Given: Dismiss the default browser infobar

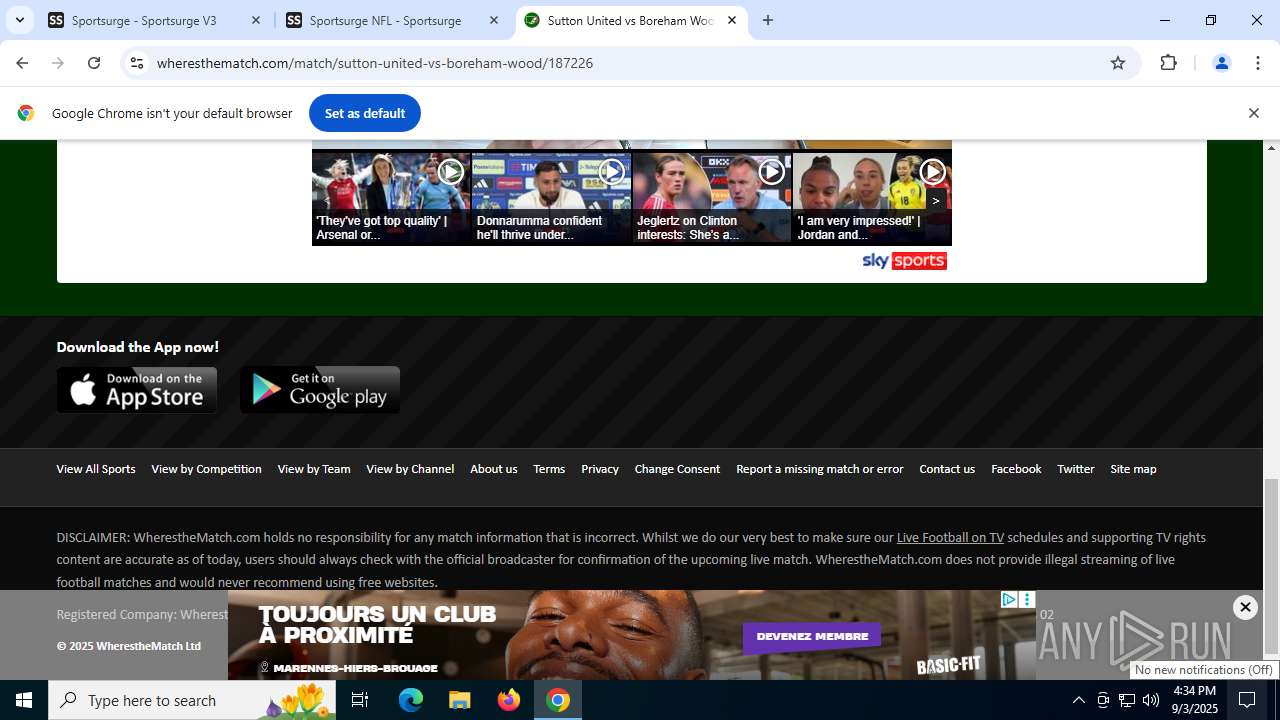Looking at the screenshot, I should click(1253, 113).
